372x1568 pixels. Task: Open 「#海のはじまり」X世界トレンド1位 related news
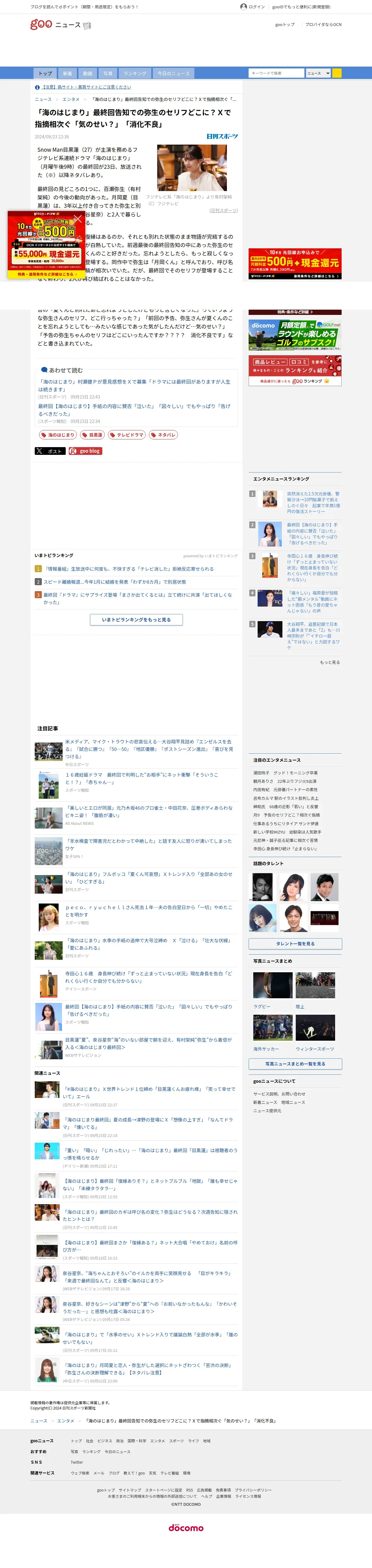(149, 1093)
